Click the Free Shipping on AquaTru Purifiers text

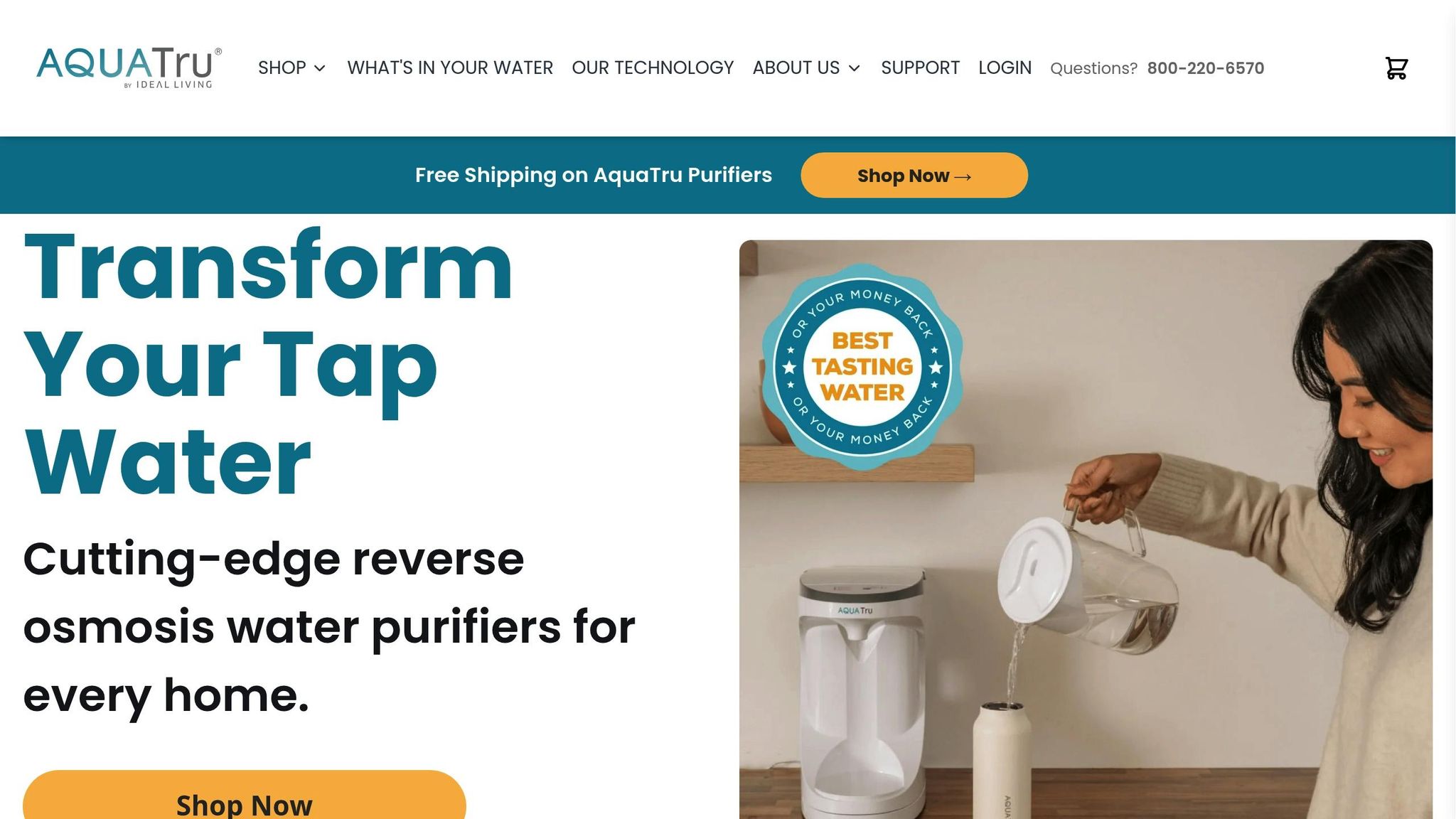coord(594,175)
